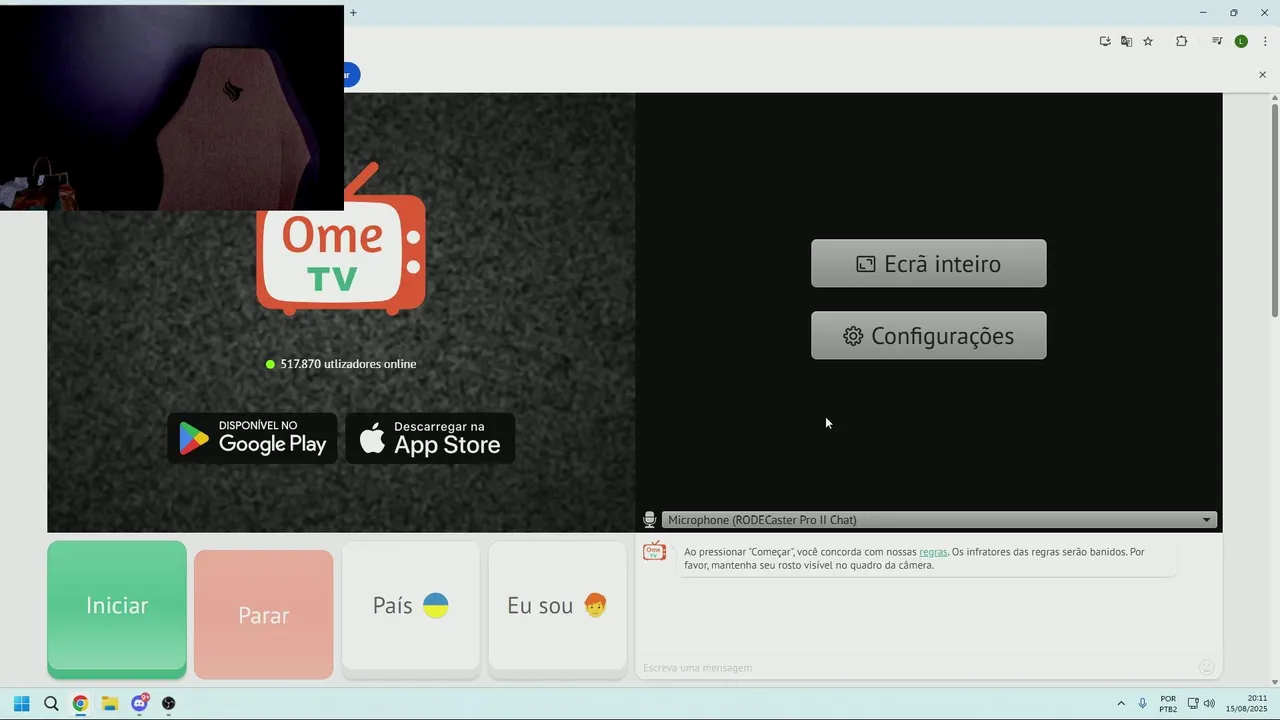The width and height of the screenshot is (1280, 720).
Task: Click the green online status dot
Action: click(x=270, y=364)
